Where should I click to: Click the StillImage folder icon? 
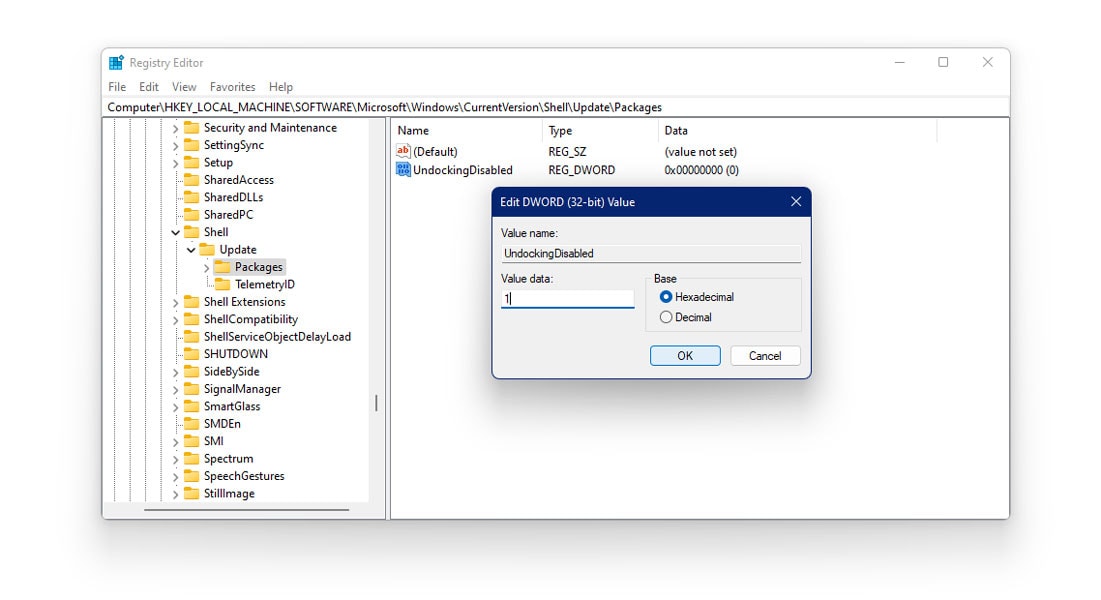(x=192, y=493)
